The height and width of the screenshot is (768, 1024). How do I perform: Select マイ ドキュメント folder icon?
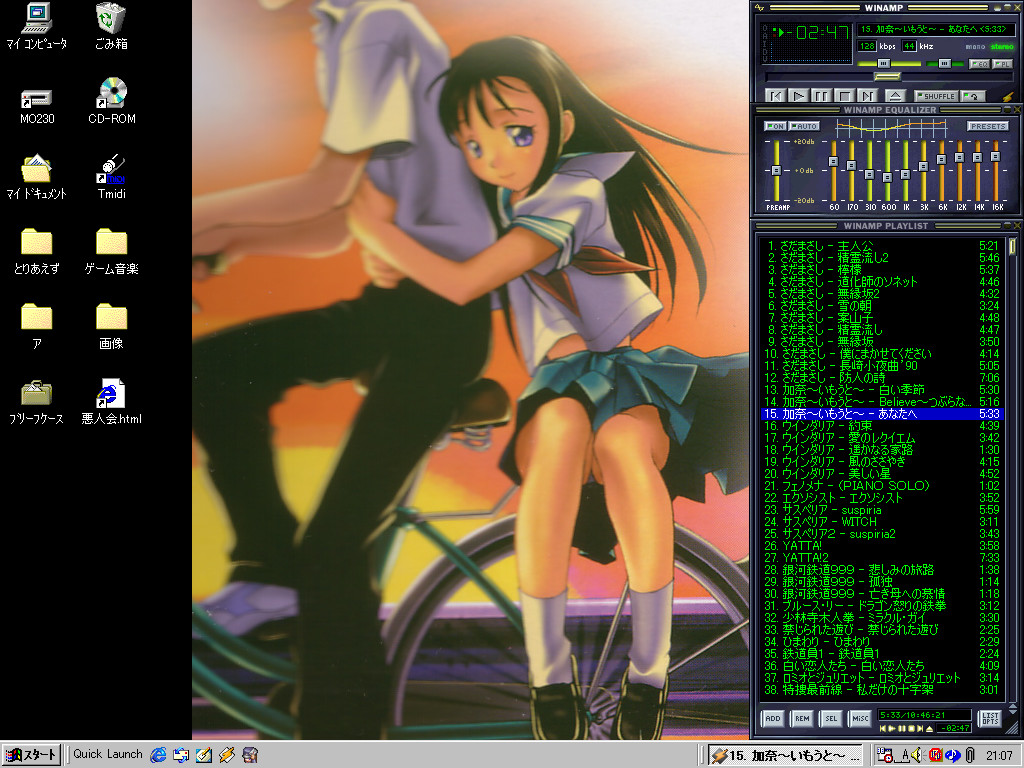[x=37, y=177]
